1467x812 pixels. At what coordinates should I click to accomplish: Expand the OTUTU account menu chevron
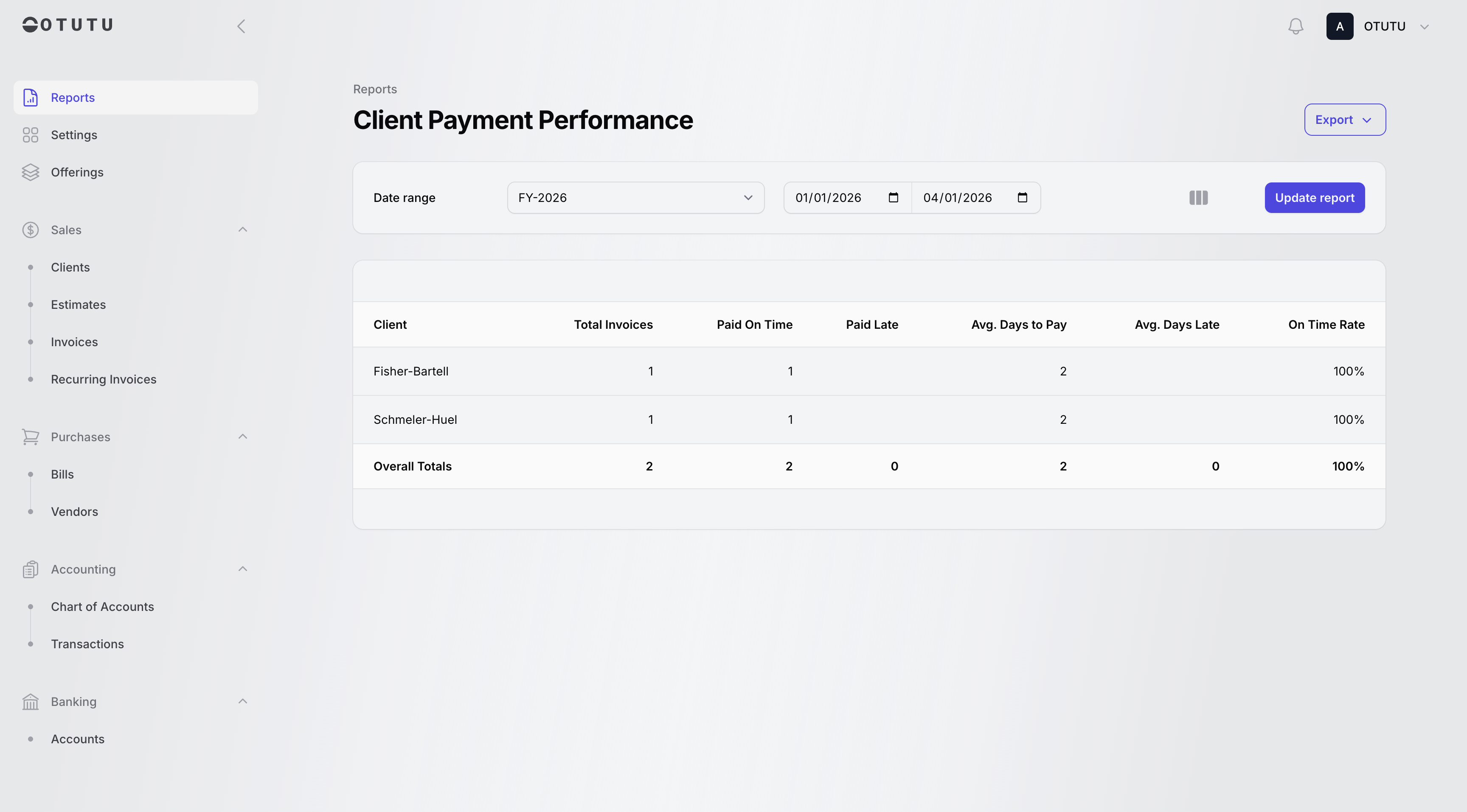point(1424,27)
